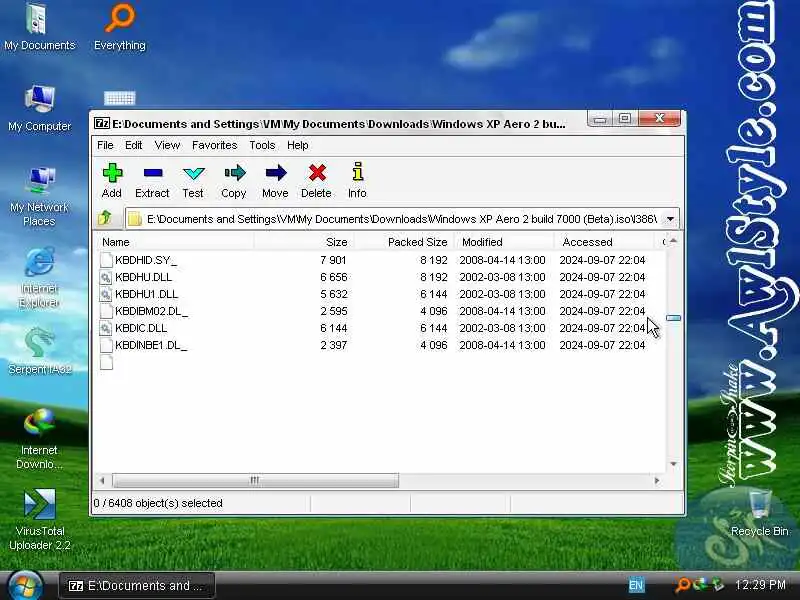Open SerpentIA32 desktop icon

pyautogui.click(x=39, y=351)
